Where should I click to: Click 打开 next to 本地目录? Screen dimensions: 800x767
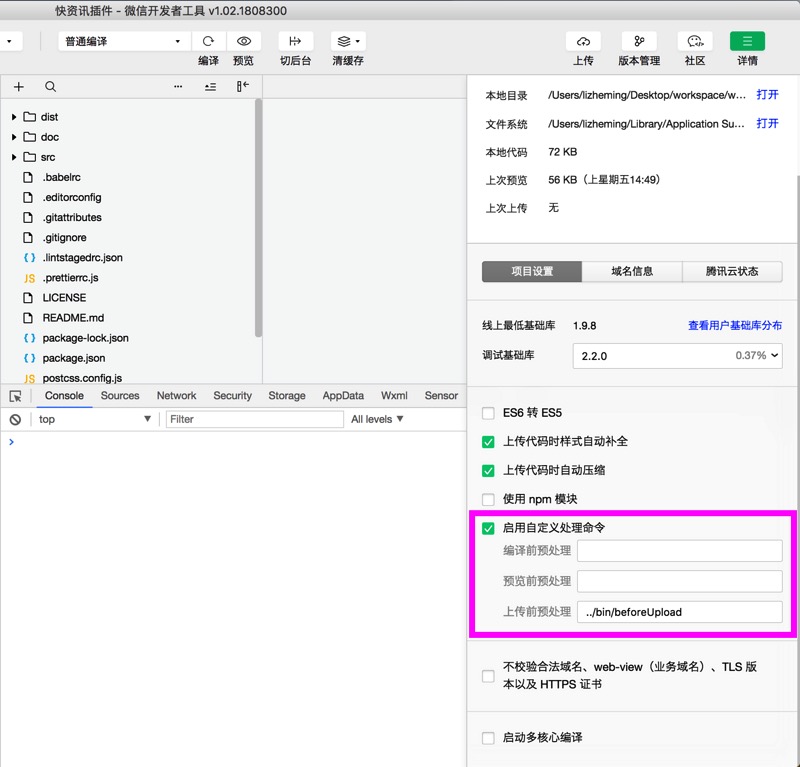point(767,94)
